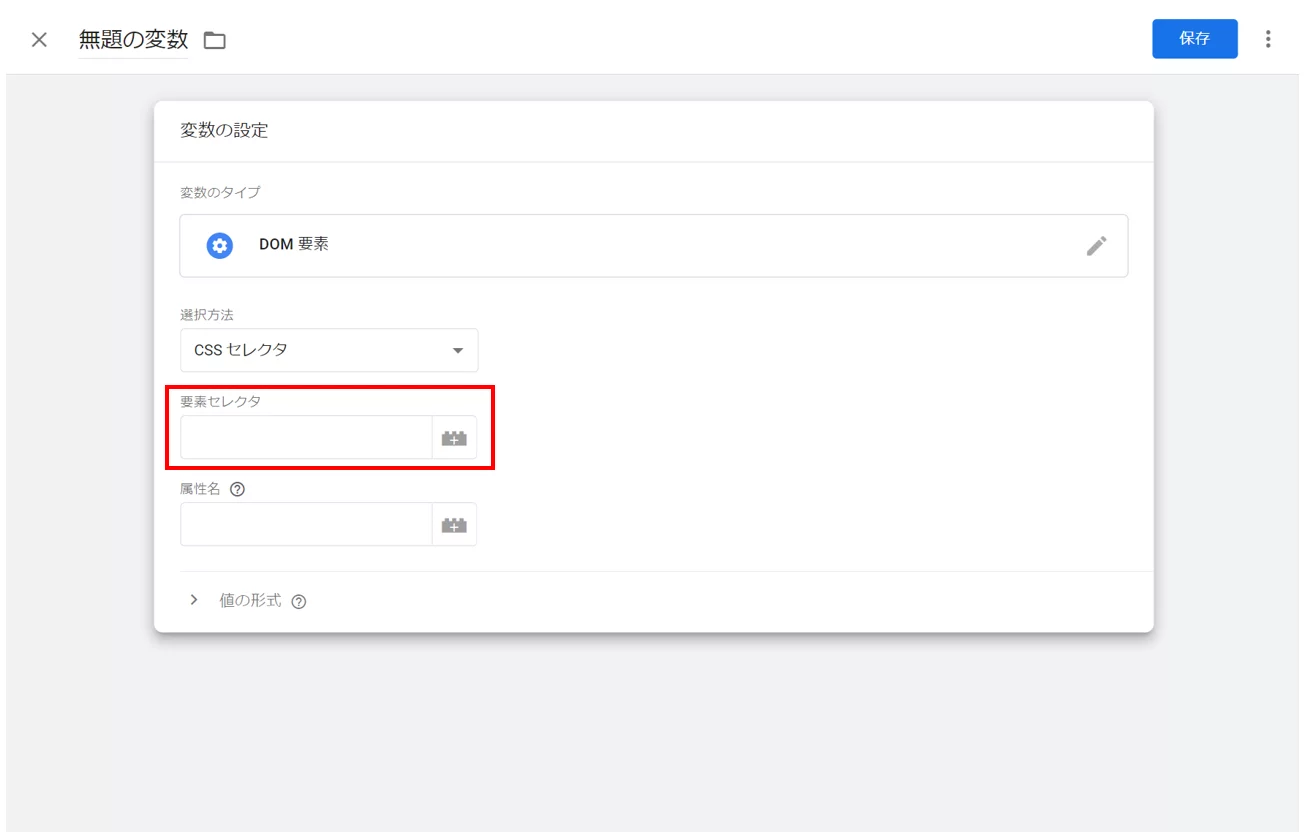The width and height of the screenshot is (1304, 835).
Task: Open the three-dot more options menu
Action: click(1268, 39)
